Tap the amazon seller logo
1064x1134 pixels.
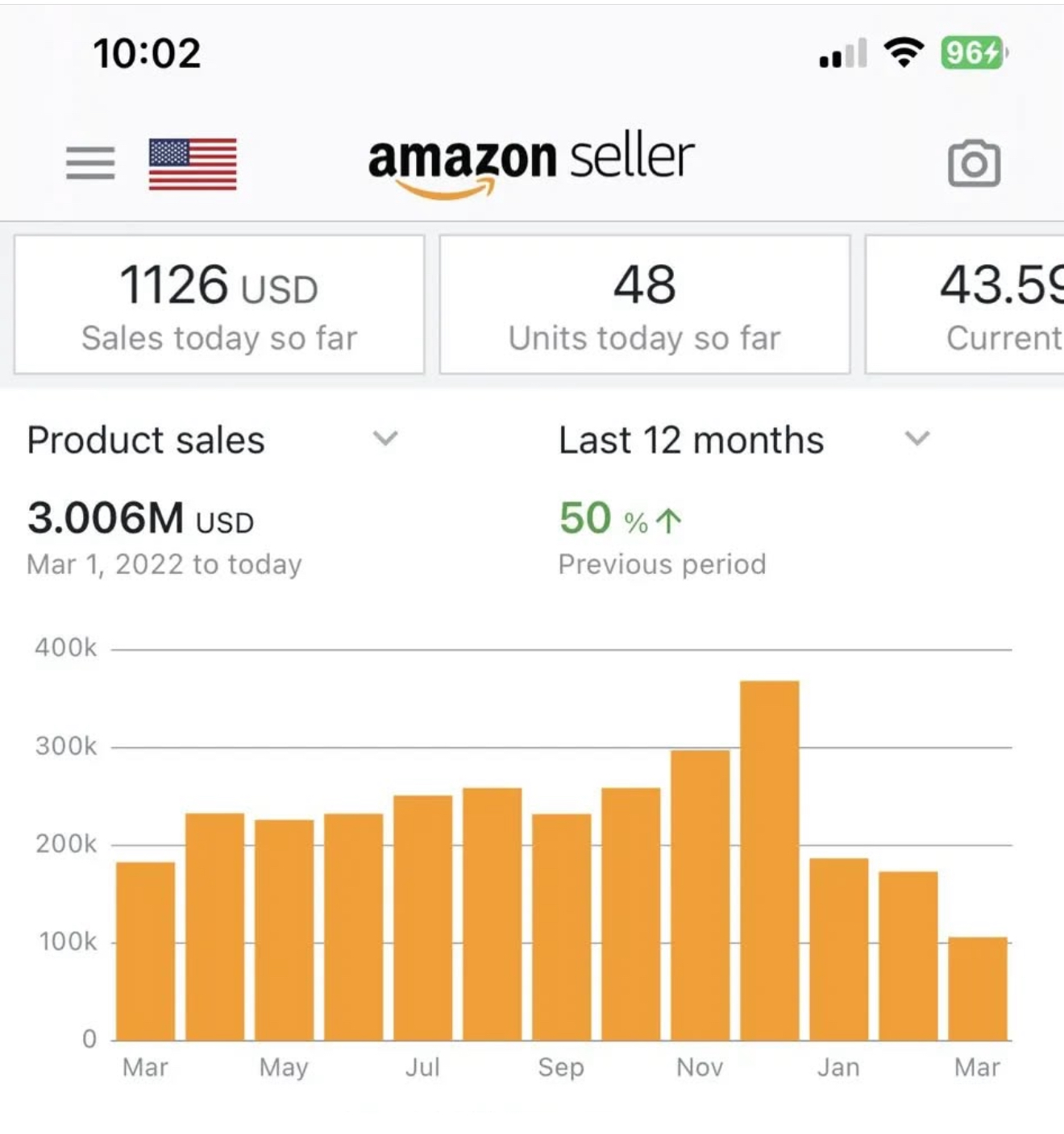tap(531, 165)
